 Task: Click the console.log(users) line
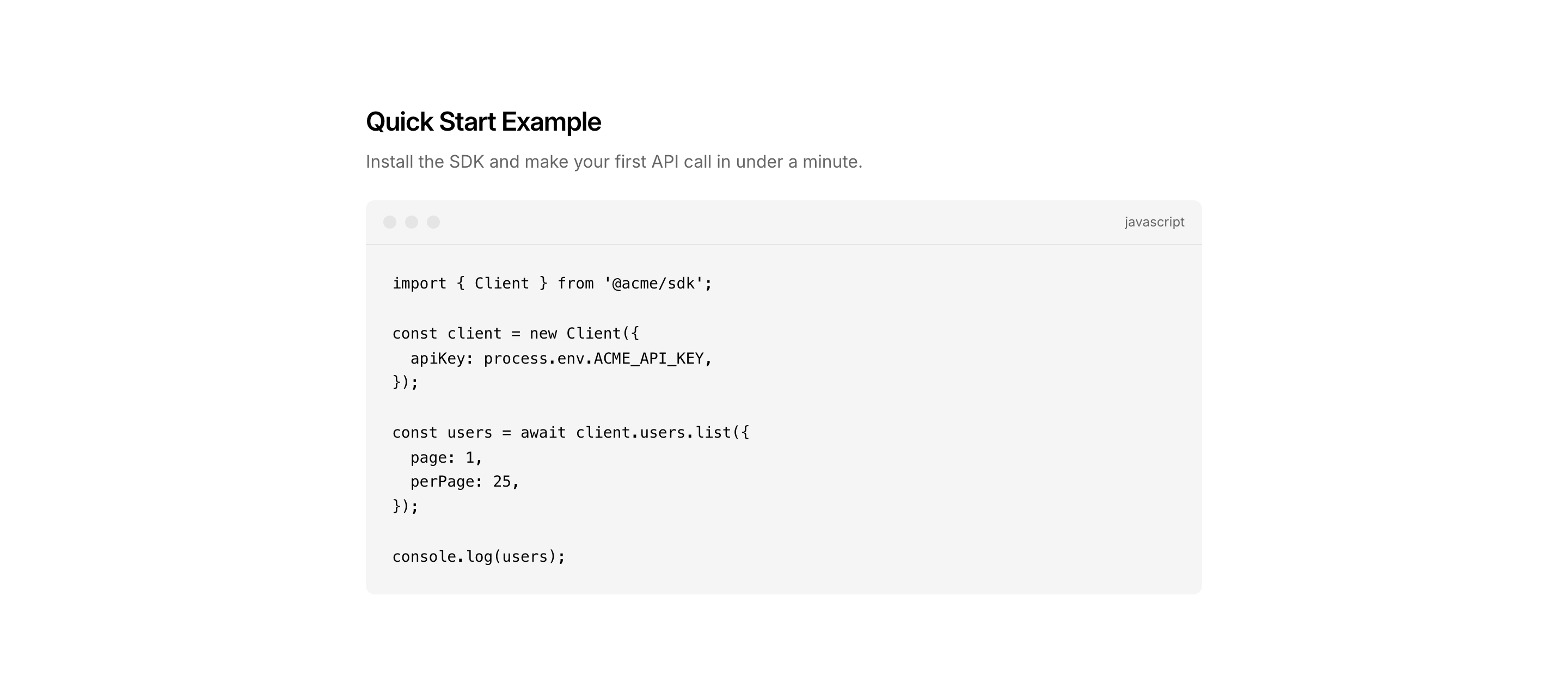pyautogui.click(x=479, y=556)
